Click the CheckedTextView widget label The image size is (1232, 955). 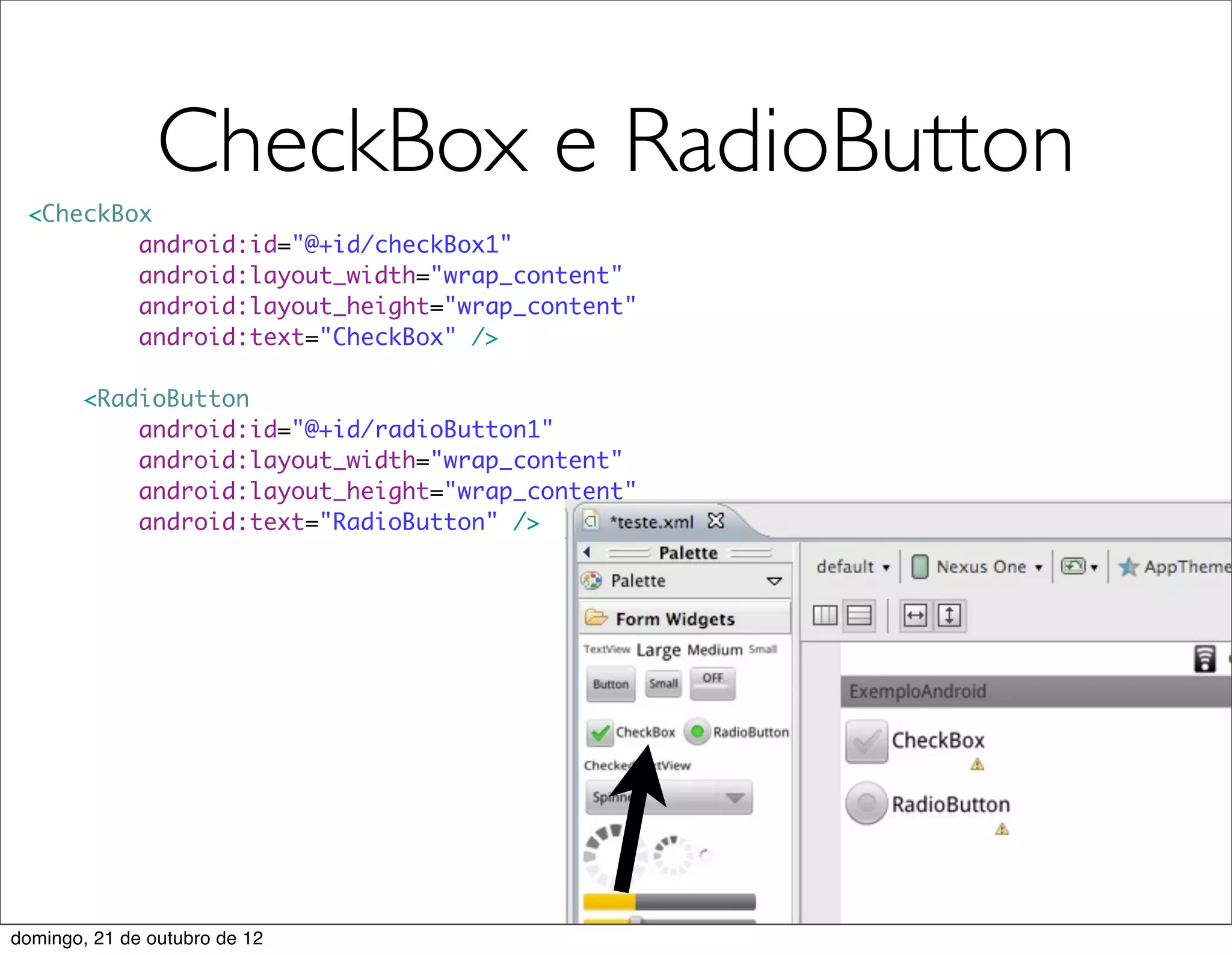click(x=637, y=765)
